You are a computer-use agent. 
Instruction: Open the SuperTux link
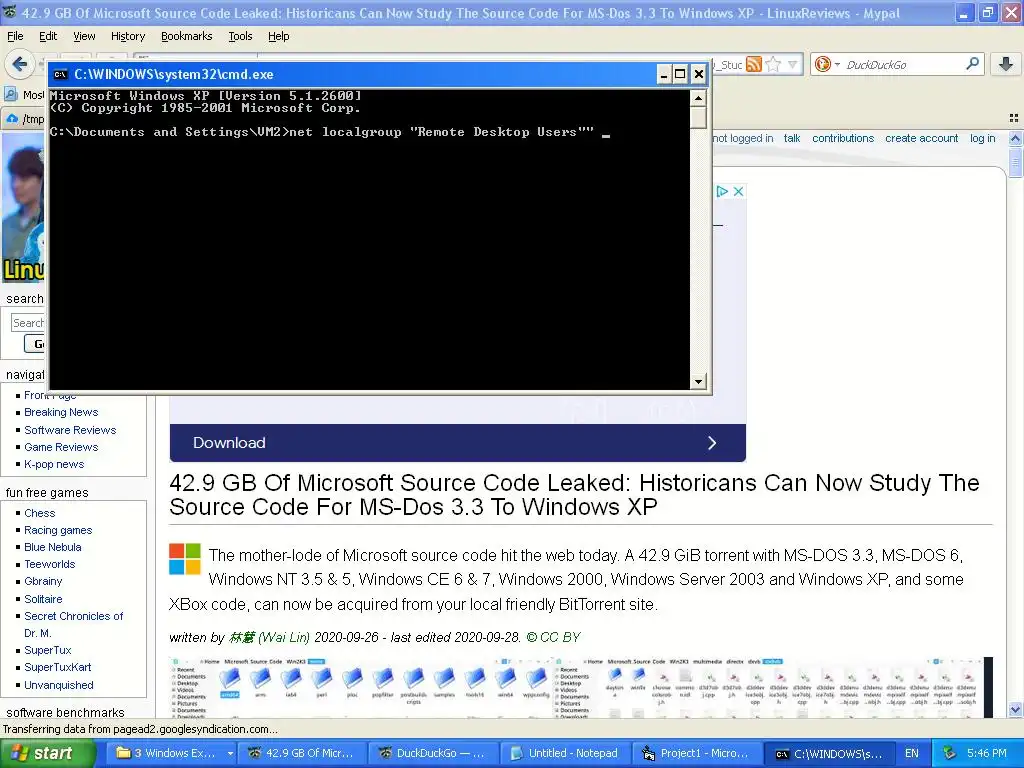(48, 650)
